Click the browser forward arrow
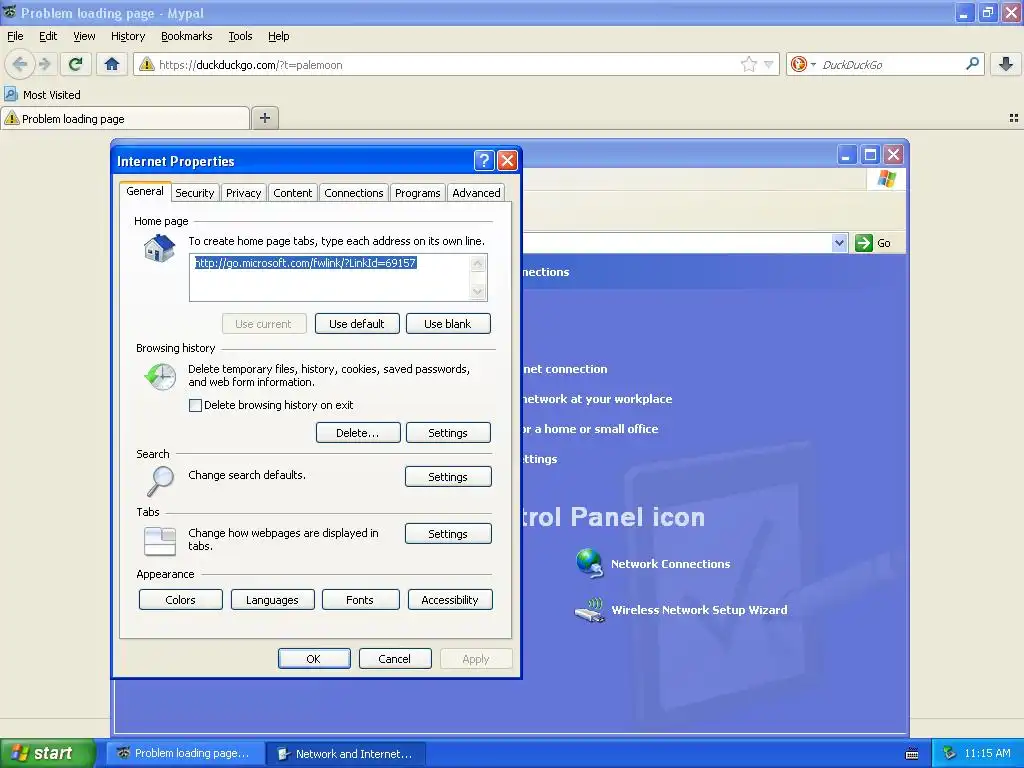Image resolution: width=1024 pixels, height=768 pixels. (44, 64)
